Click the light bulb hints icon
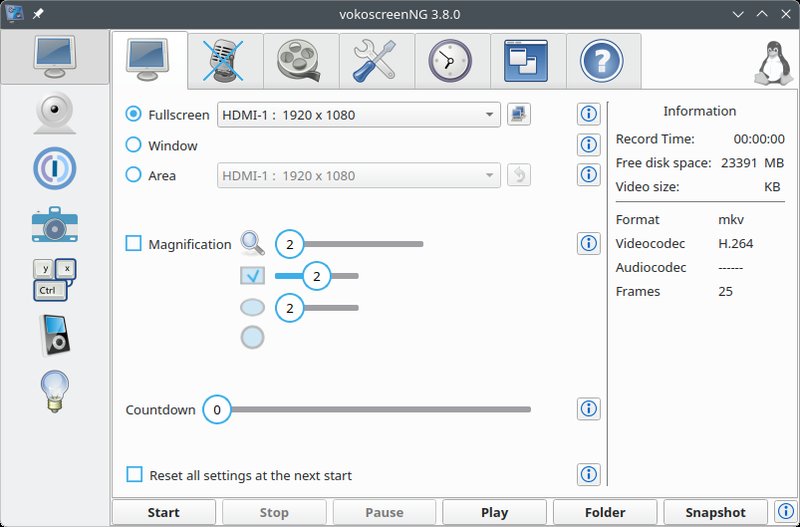Image resolution: width=800 pixels, height=527 pixels. (54, 389)
